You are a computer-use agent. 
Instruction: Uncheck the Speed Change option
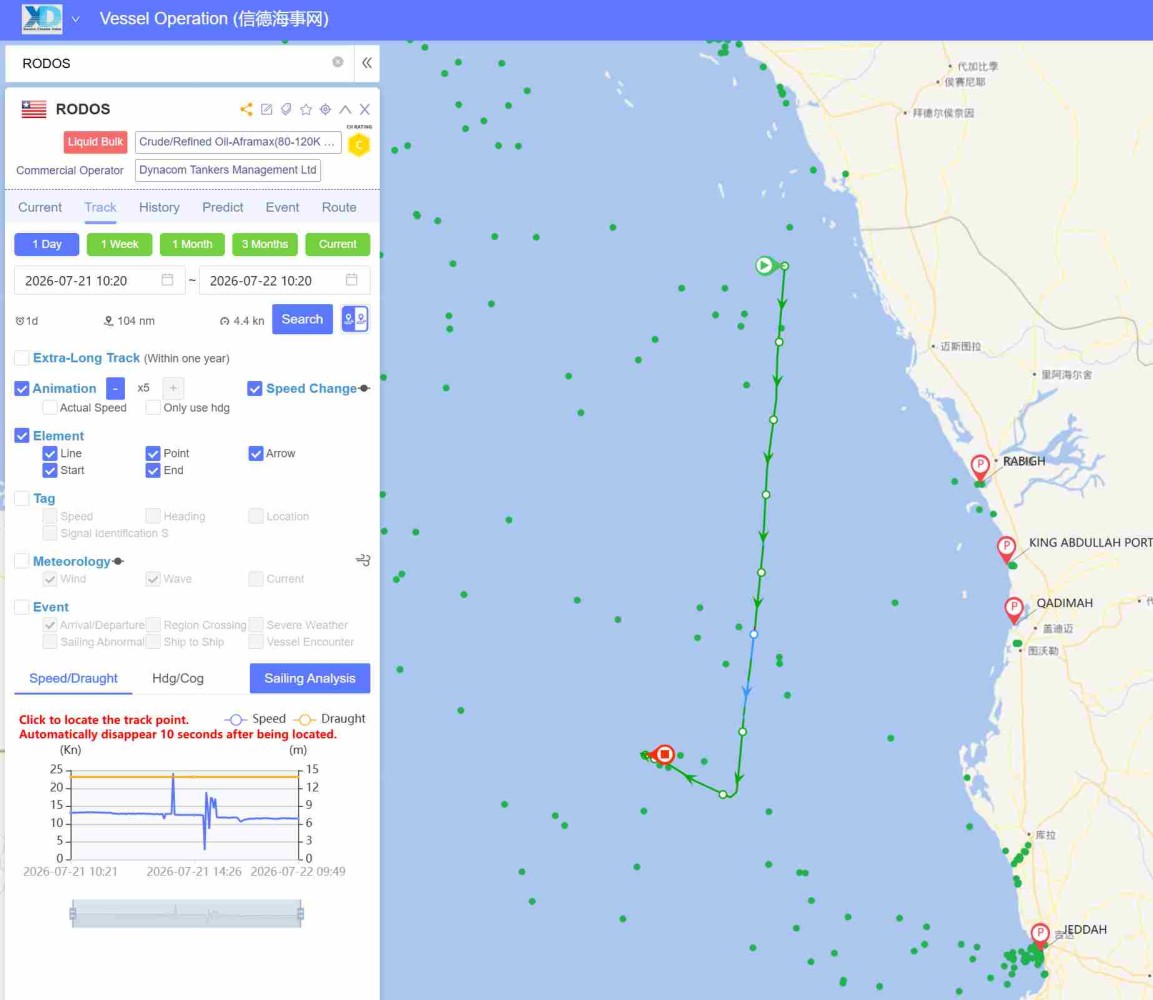[254, 388]
